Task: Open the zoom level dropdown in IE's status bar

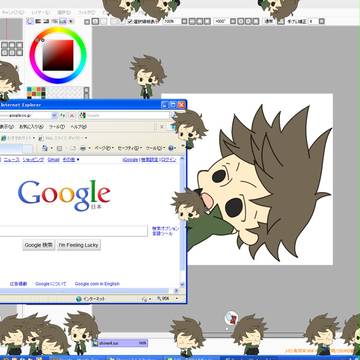Action: coord(177,299)
